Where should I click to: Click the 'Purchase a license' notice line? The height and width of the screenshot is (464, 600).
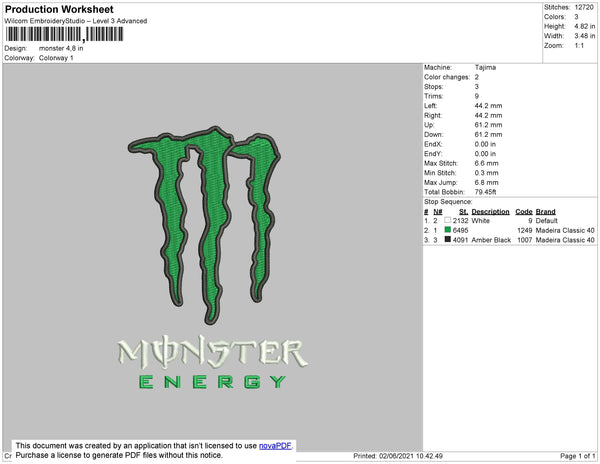pyautogui.click(x=119, y=455)
